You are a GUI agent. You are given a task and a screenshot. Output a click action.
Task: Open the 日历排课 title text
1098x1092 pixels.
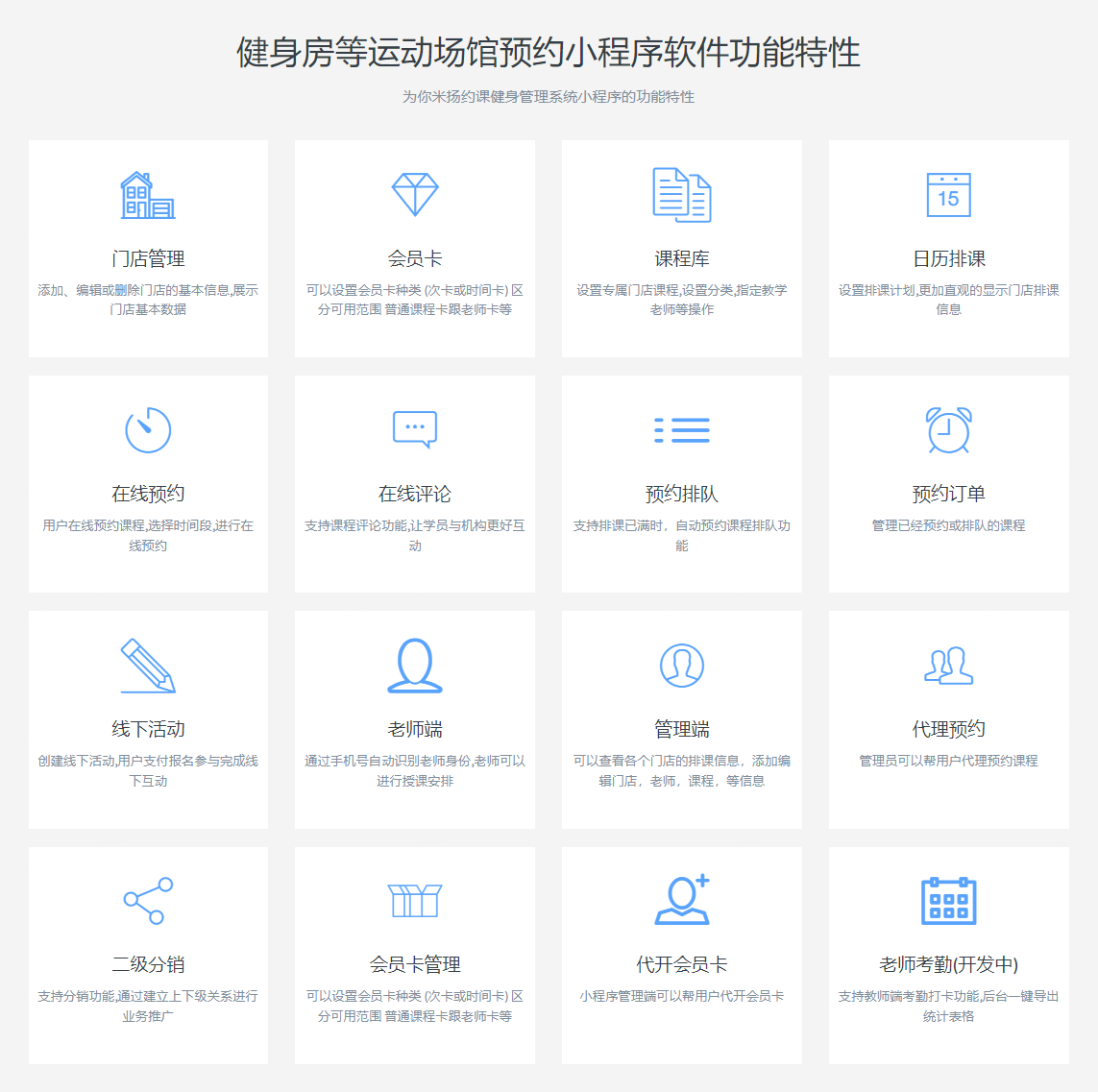pos(948,258)
